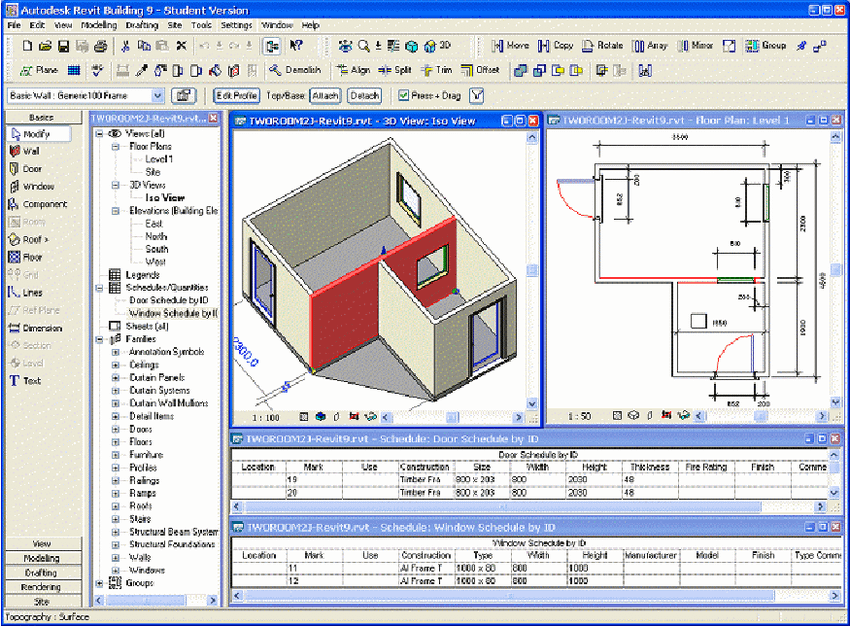
Task: Open the Modelling menu
Action: pyautogui.click(x=99, y=25)
